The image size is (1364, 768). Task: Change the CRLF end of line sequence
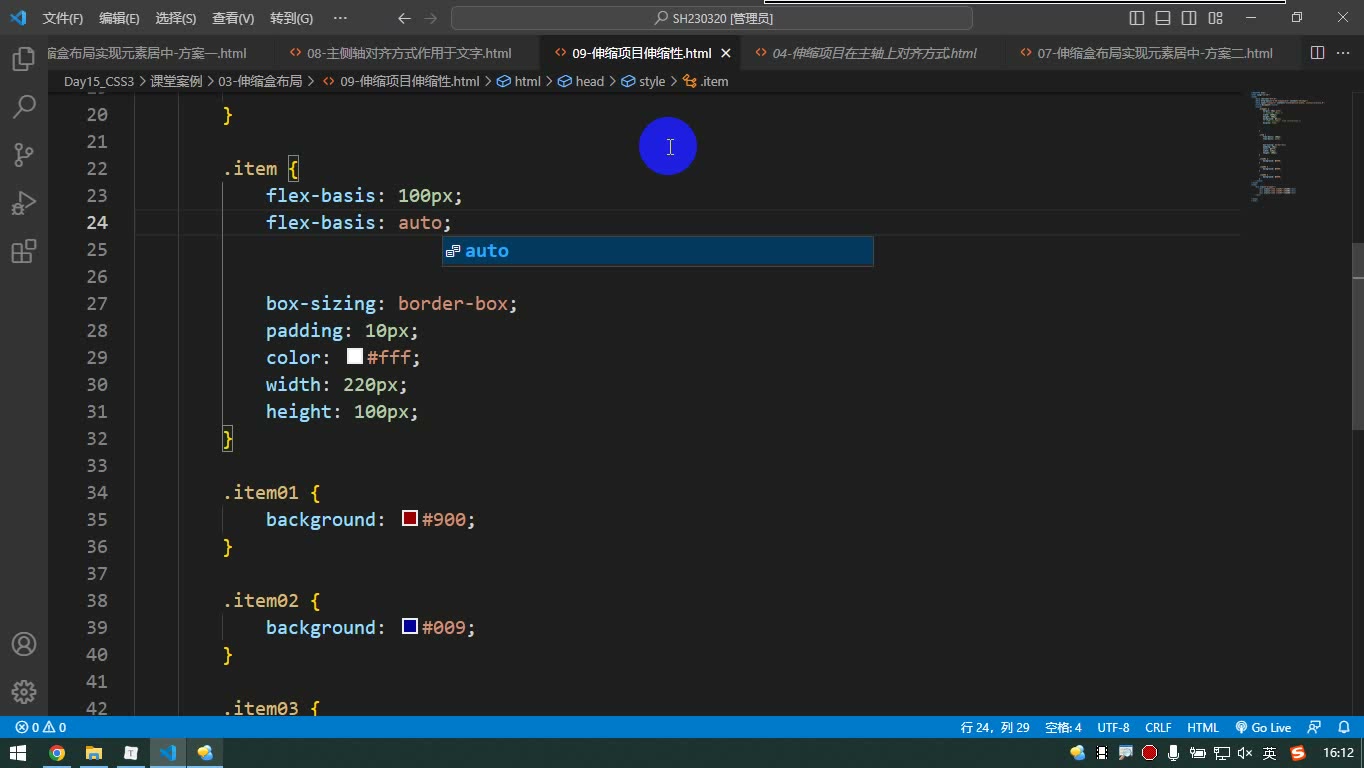coord(1158,727)
